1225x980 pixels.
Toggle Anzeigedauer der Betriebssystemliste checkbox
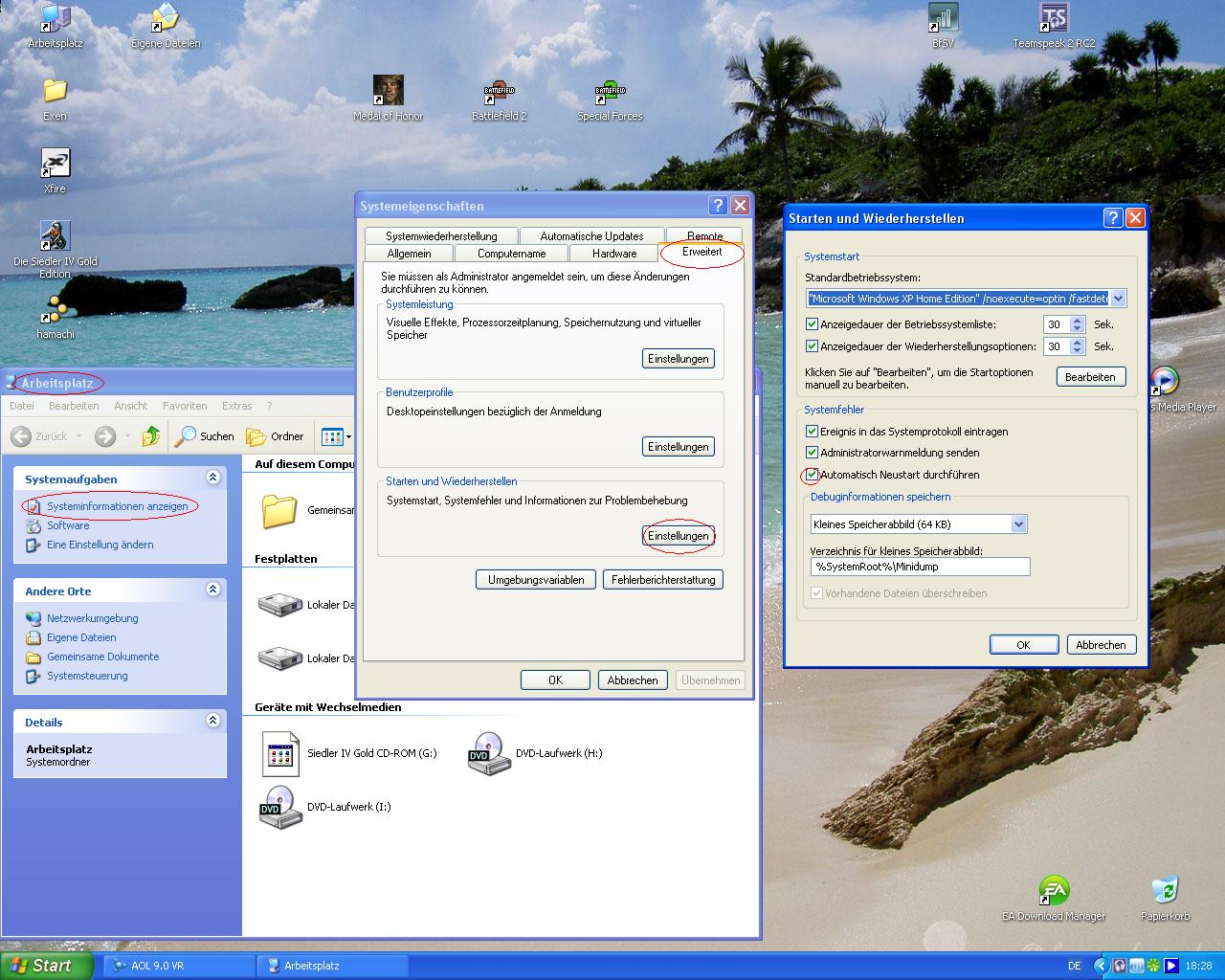point(813,324)
